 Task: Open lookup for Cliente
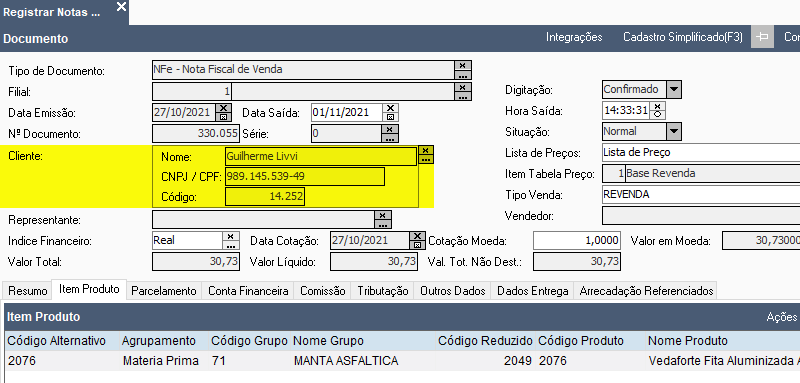tap(426, 159)
